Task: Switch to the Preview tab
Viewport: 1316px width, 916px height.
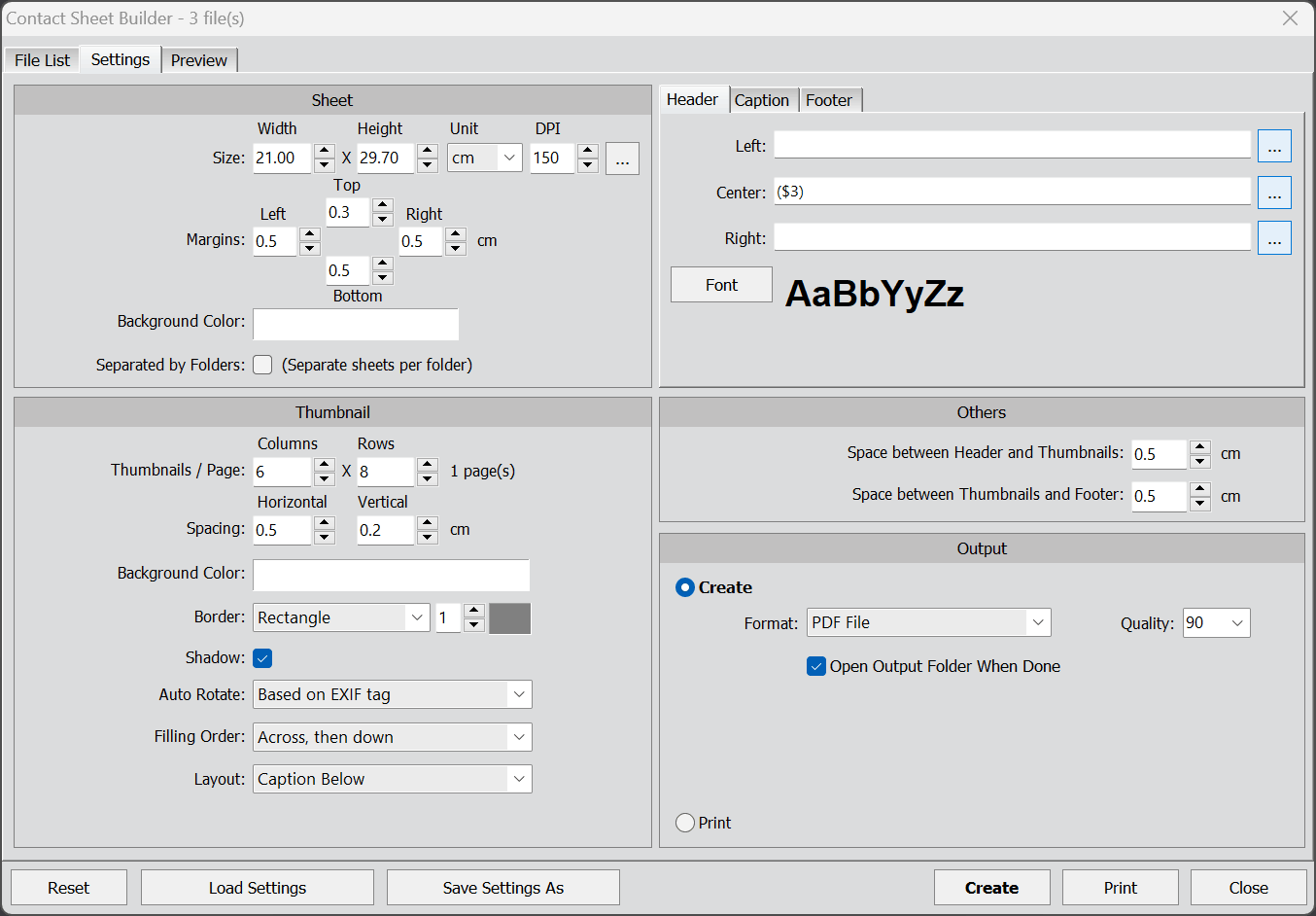Action: (198, 60)
